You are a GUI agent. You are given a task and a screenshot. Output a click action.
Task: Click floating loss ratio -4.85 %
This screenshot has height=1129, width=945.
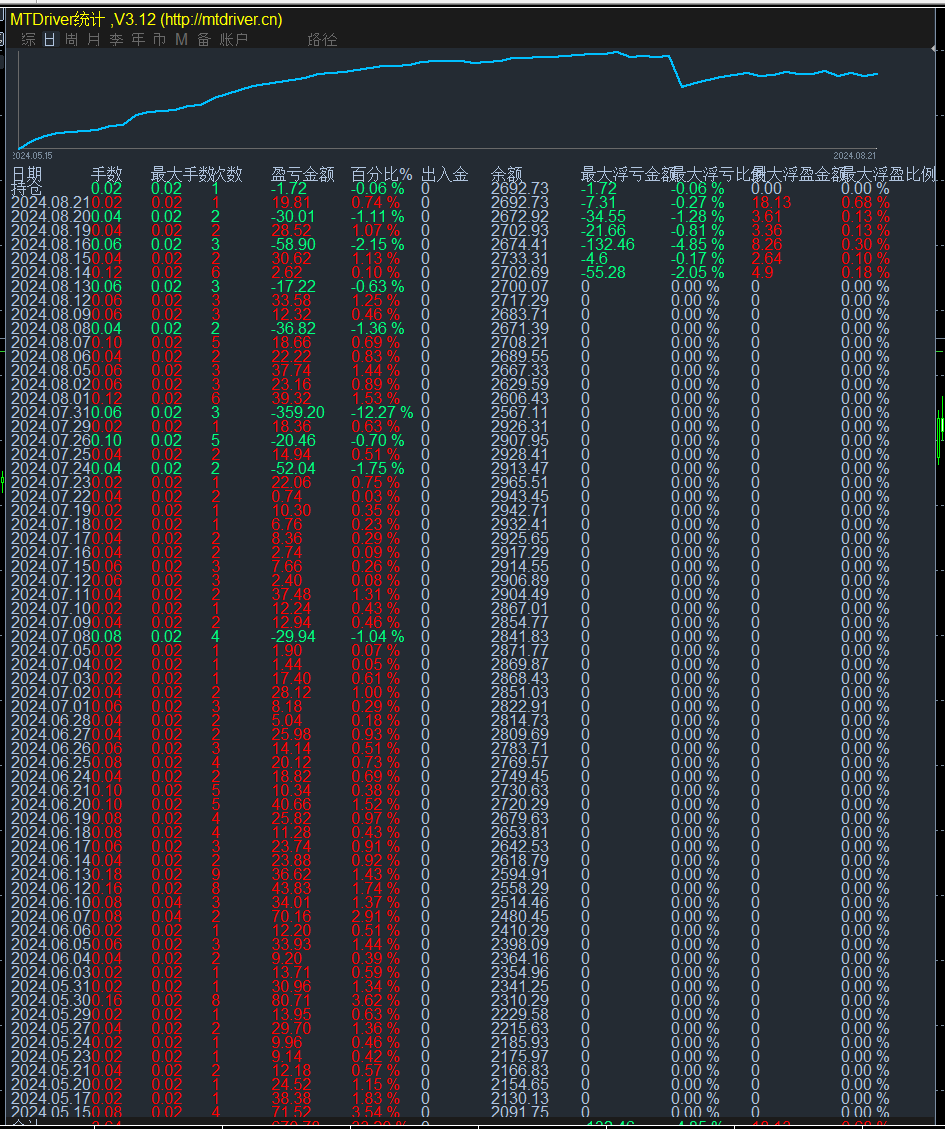[x=697, y=244]
